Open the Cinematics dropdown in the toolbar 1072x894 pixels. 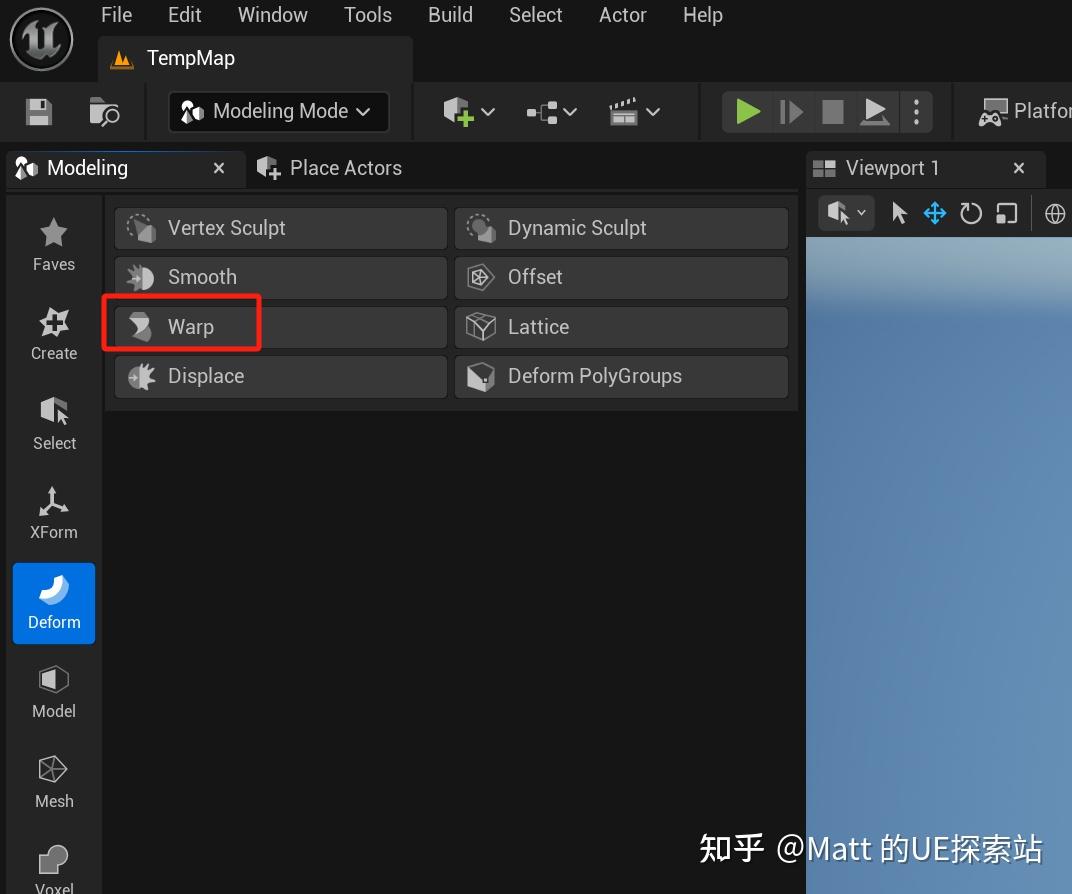point(634,111)
